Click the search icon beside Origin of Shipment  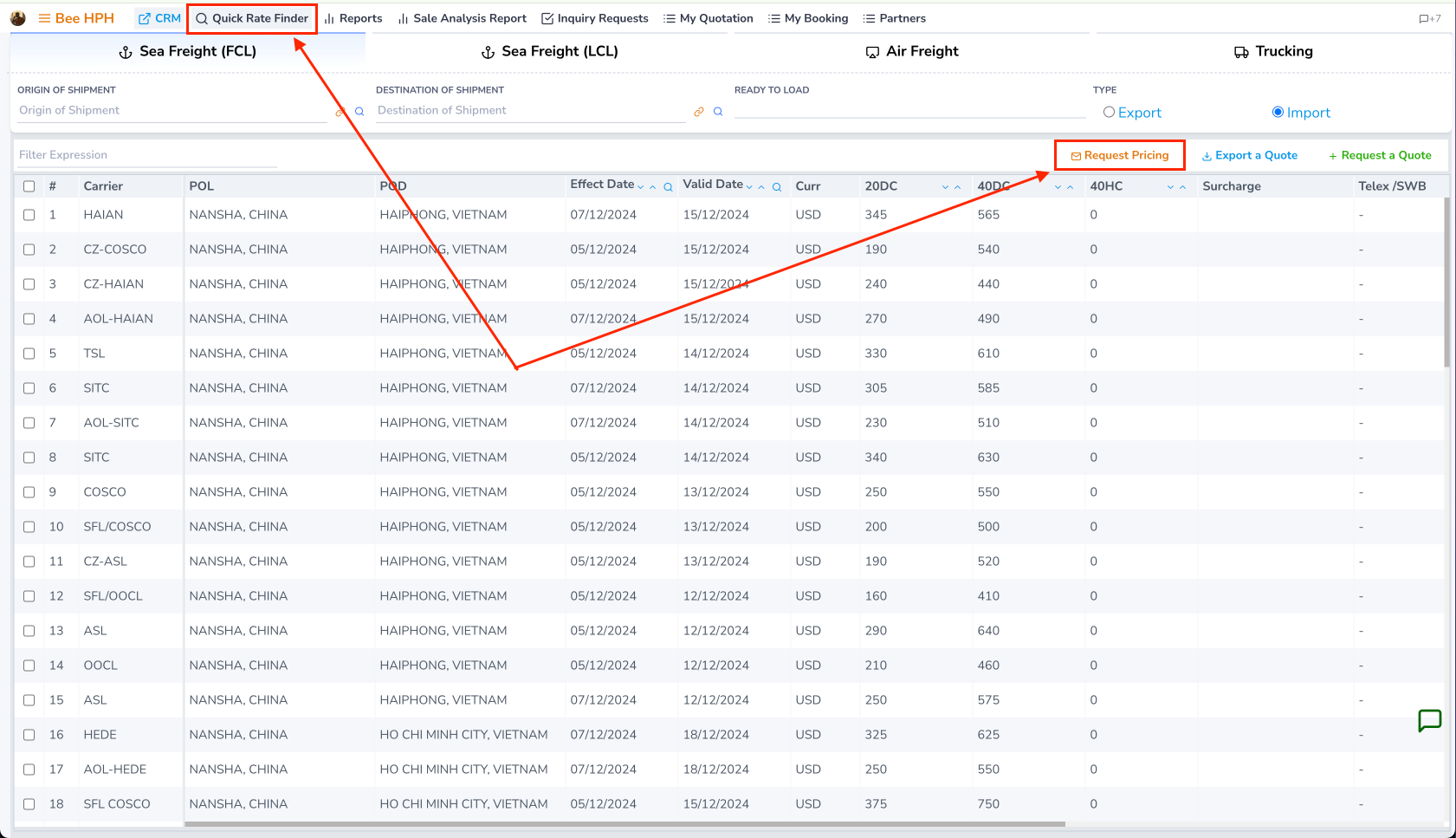pos(359,112)
